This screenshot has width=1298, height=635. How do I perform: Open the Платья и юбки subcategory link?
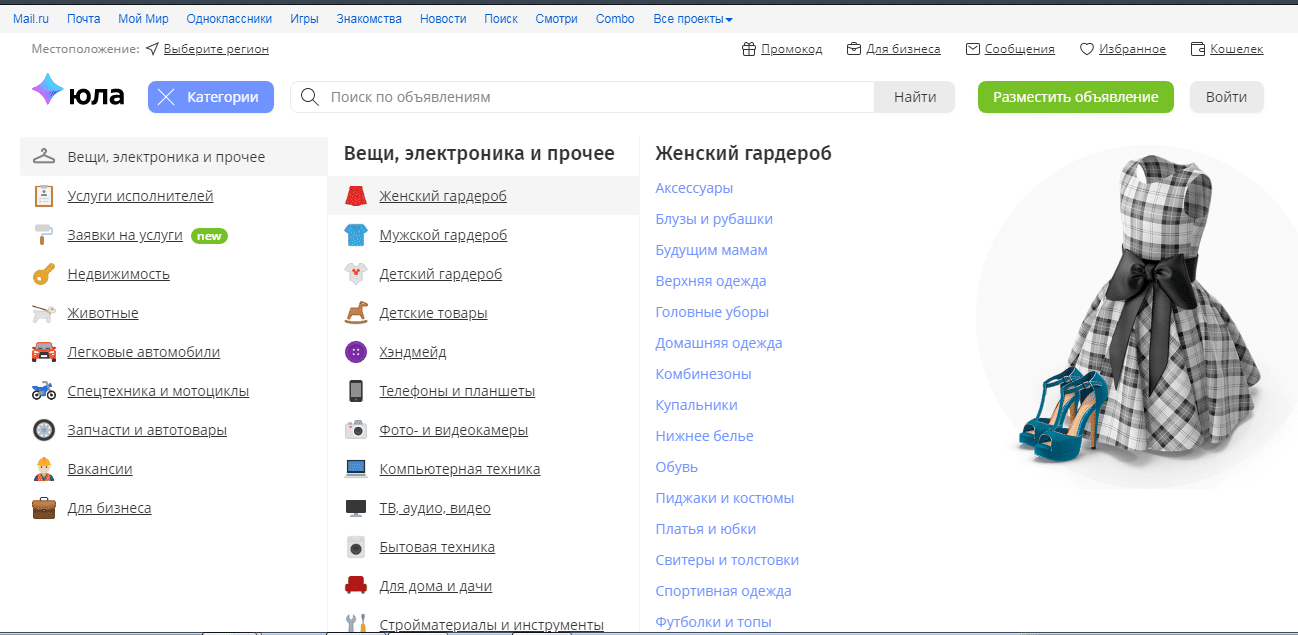tap(705, 529)
